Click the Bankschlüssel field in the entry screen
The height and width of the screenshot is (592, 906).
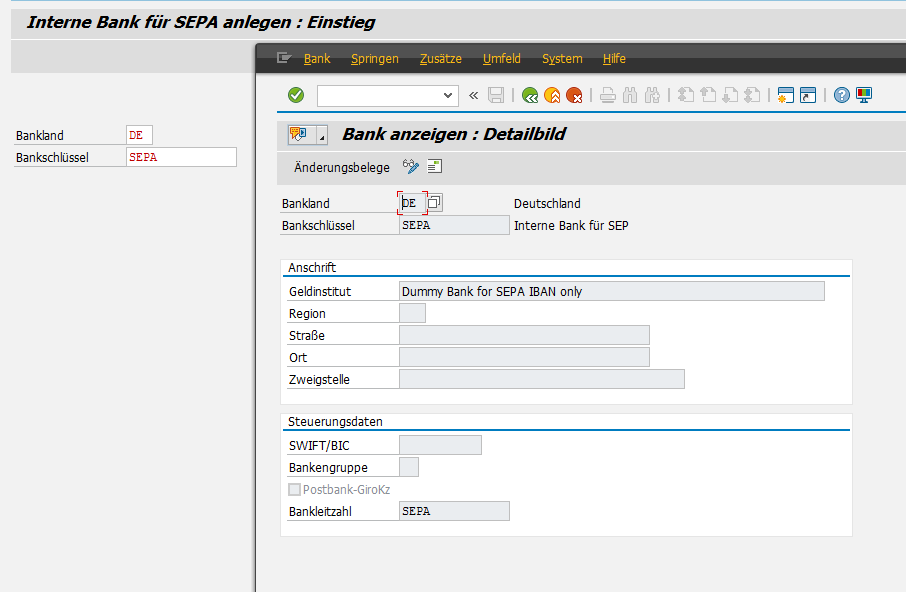(181, 157)
